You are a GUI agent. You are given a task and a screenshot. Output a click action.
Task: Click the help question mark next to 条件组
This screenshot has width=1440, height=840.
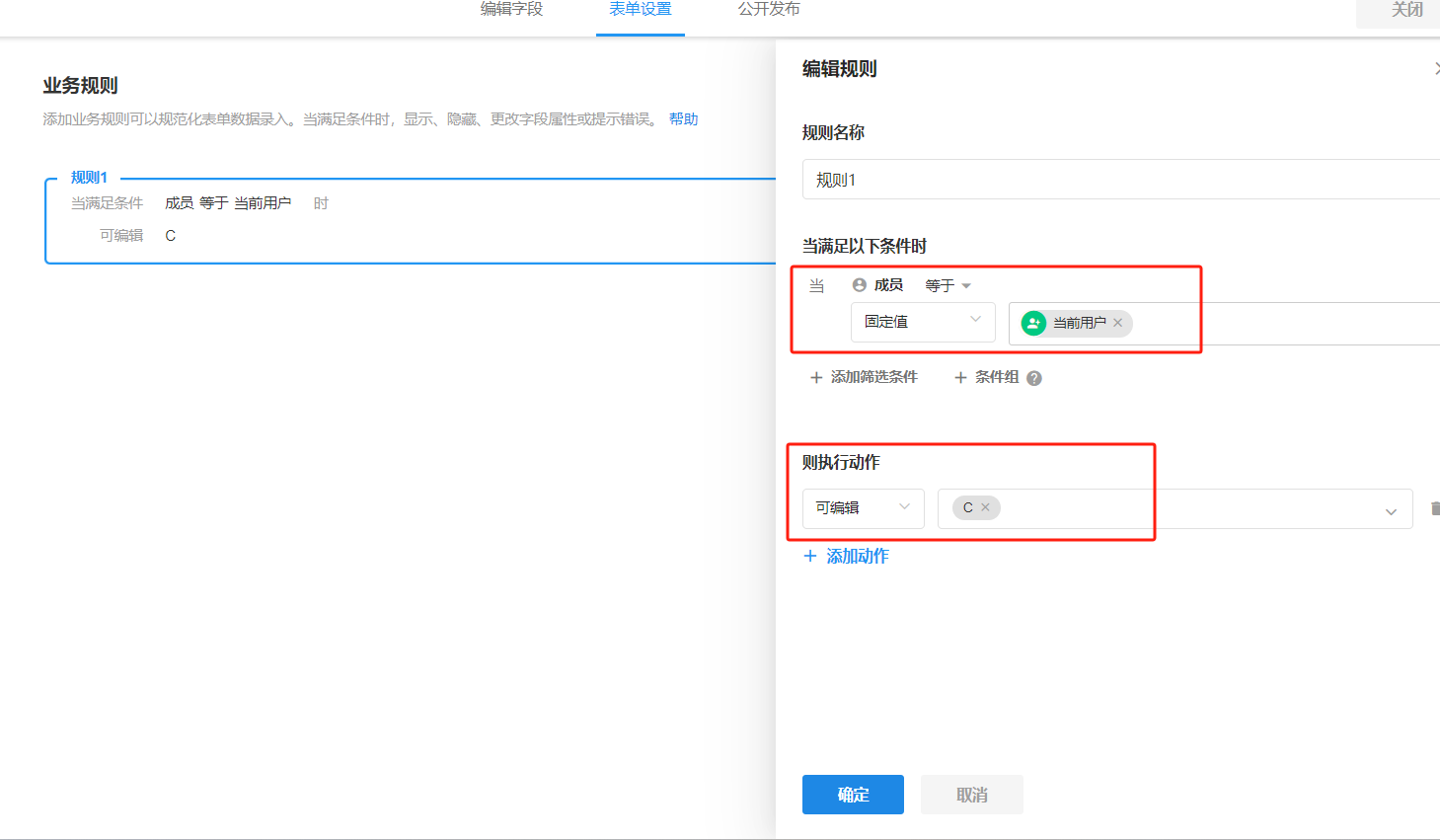(x=1034, y=378)
